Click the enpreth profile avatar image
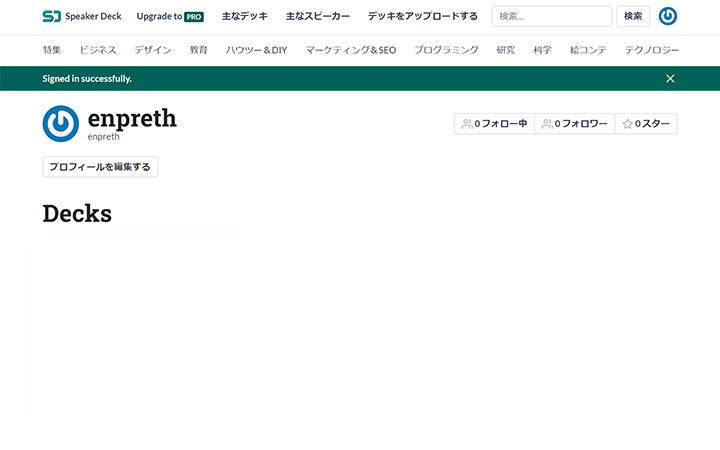 pyautogui.click(x=61, y=124)
